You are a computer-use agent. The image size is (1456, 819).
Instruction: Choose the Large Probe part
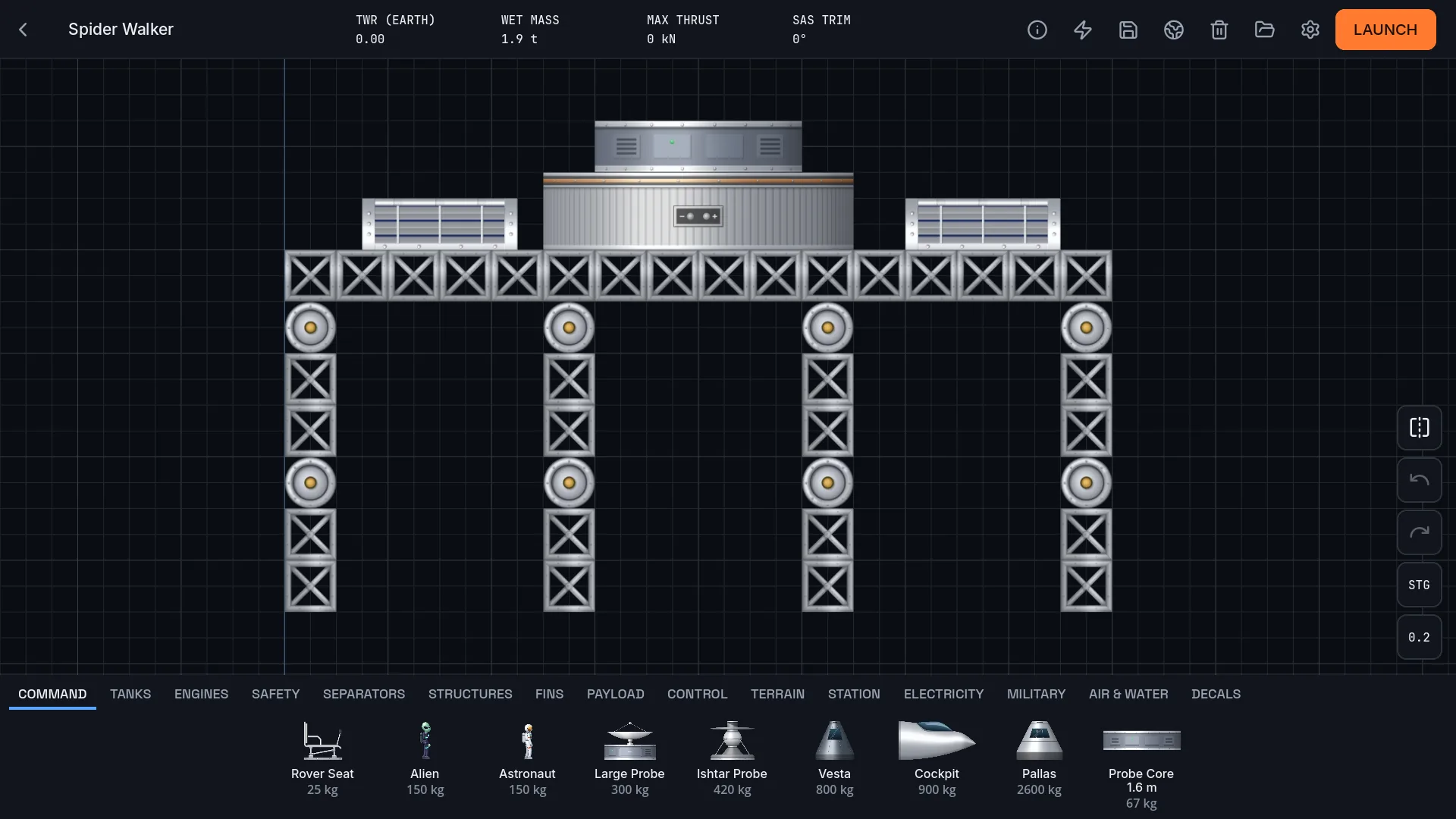coord(629,758)
